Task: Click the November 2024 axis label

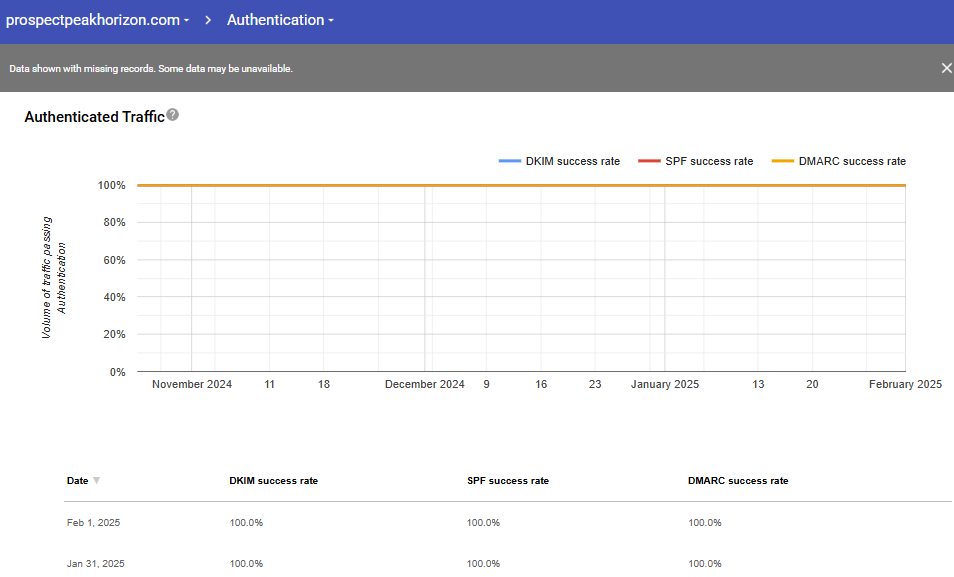Action: pos(191,384)
